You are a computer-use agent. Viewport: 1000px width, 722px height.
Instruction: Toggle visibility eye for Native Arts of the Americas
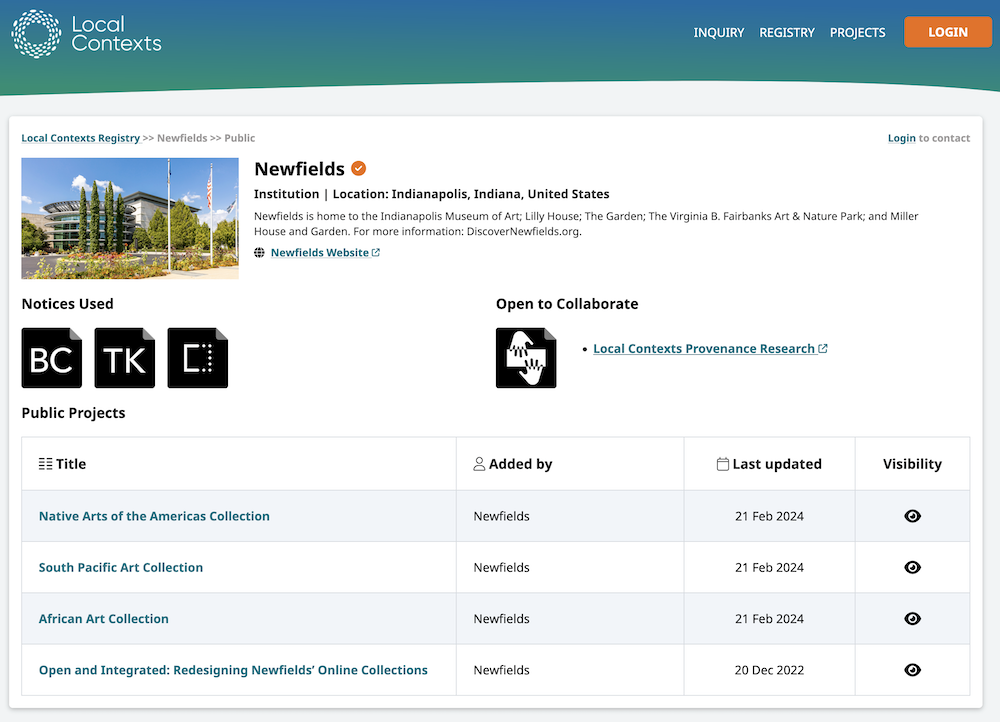912,516
